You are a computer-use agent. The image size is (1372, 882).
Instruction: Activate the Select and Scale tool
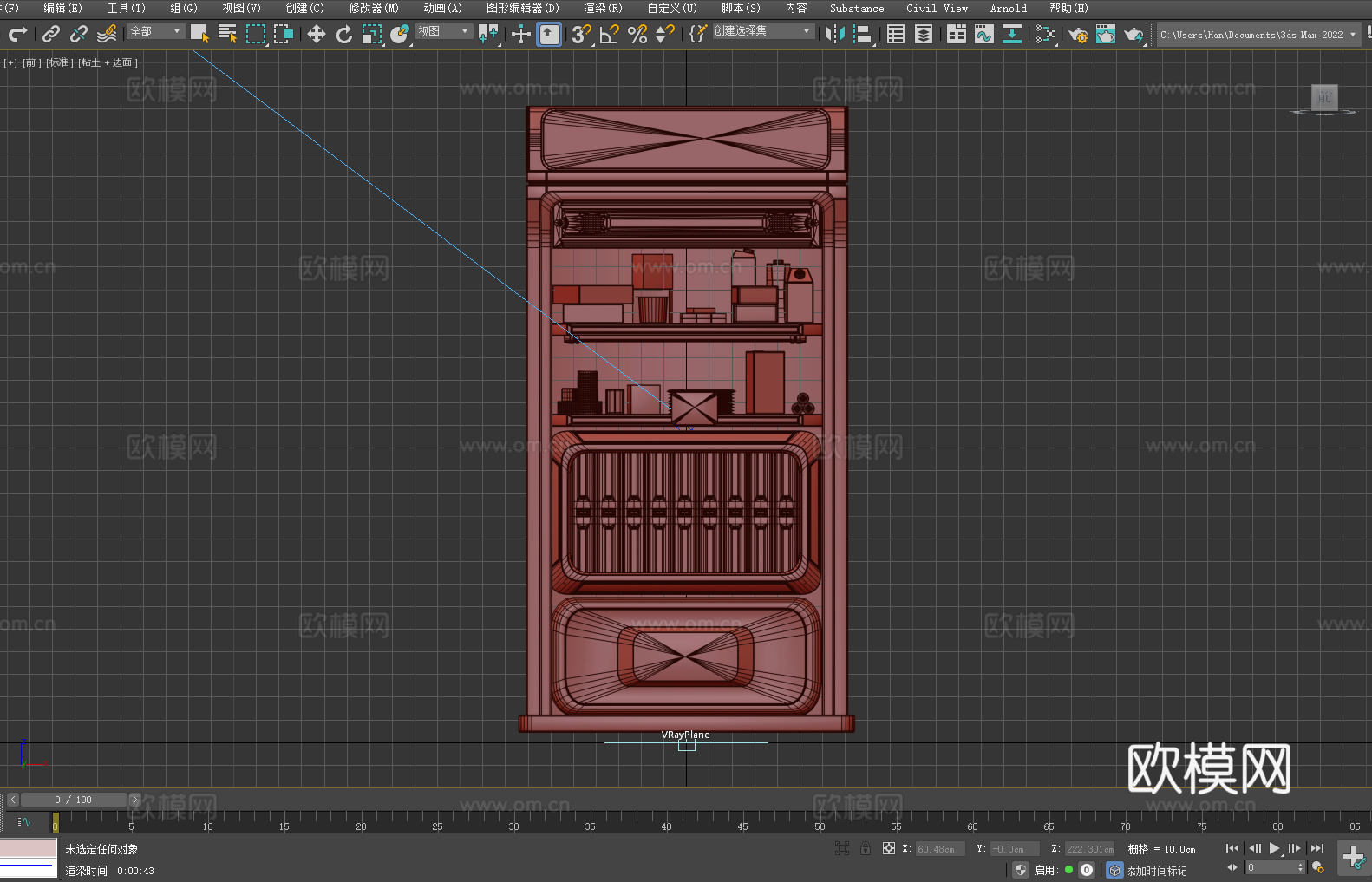coord(372,34)
